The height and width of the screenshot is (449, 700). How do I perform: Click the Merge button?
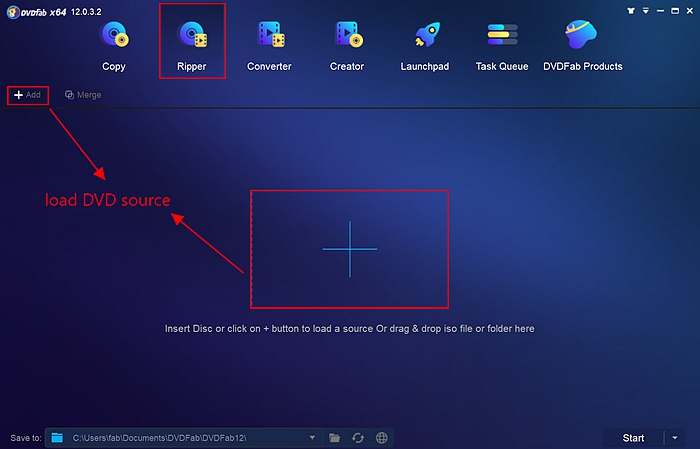pyautogui.click(x=83, y=95)
